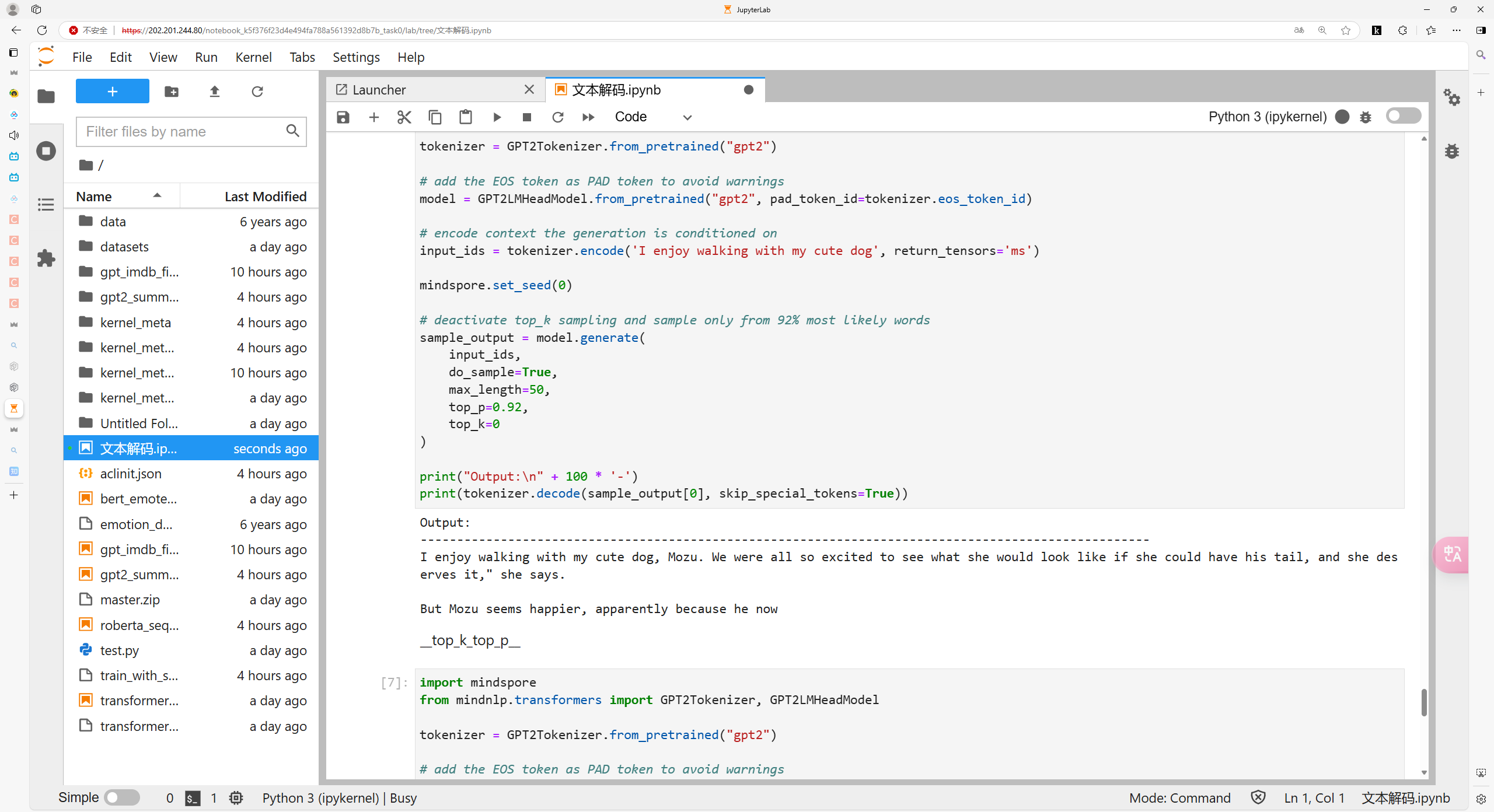This screenshot has height=812, width=1494.
Task: Open the Table of Contents sidebar icon
Action: coord(46,205)
